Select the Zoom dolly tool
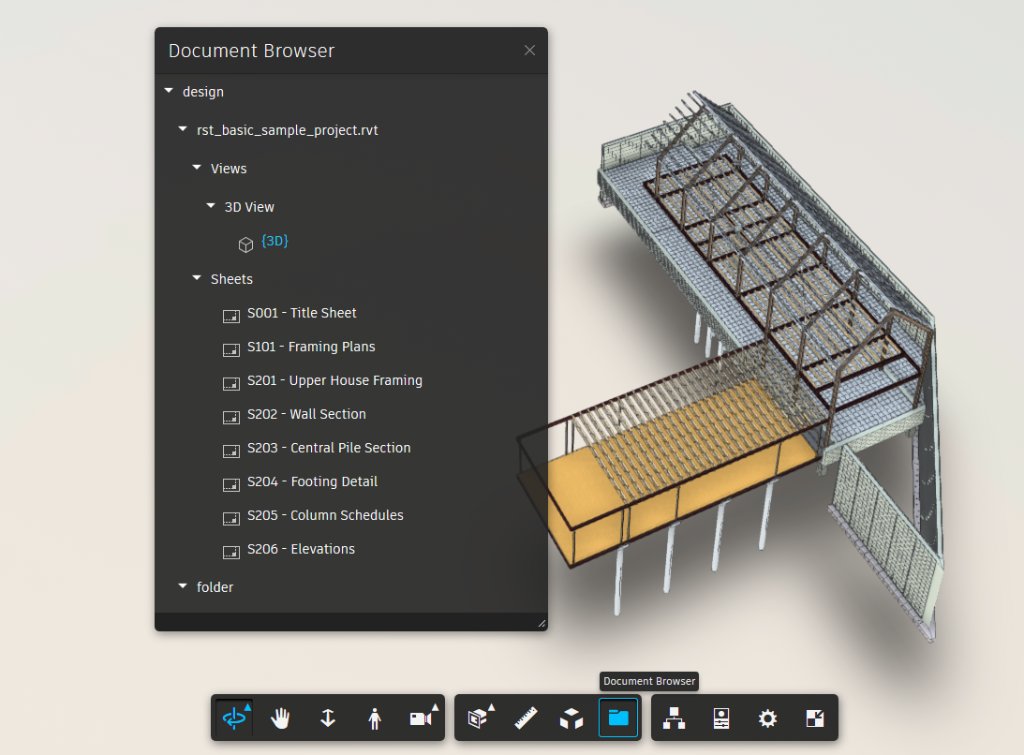The width and height of the screenshot is (1024, 755). click(x=328, y=718)
